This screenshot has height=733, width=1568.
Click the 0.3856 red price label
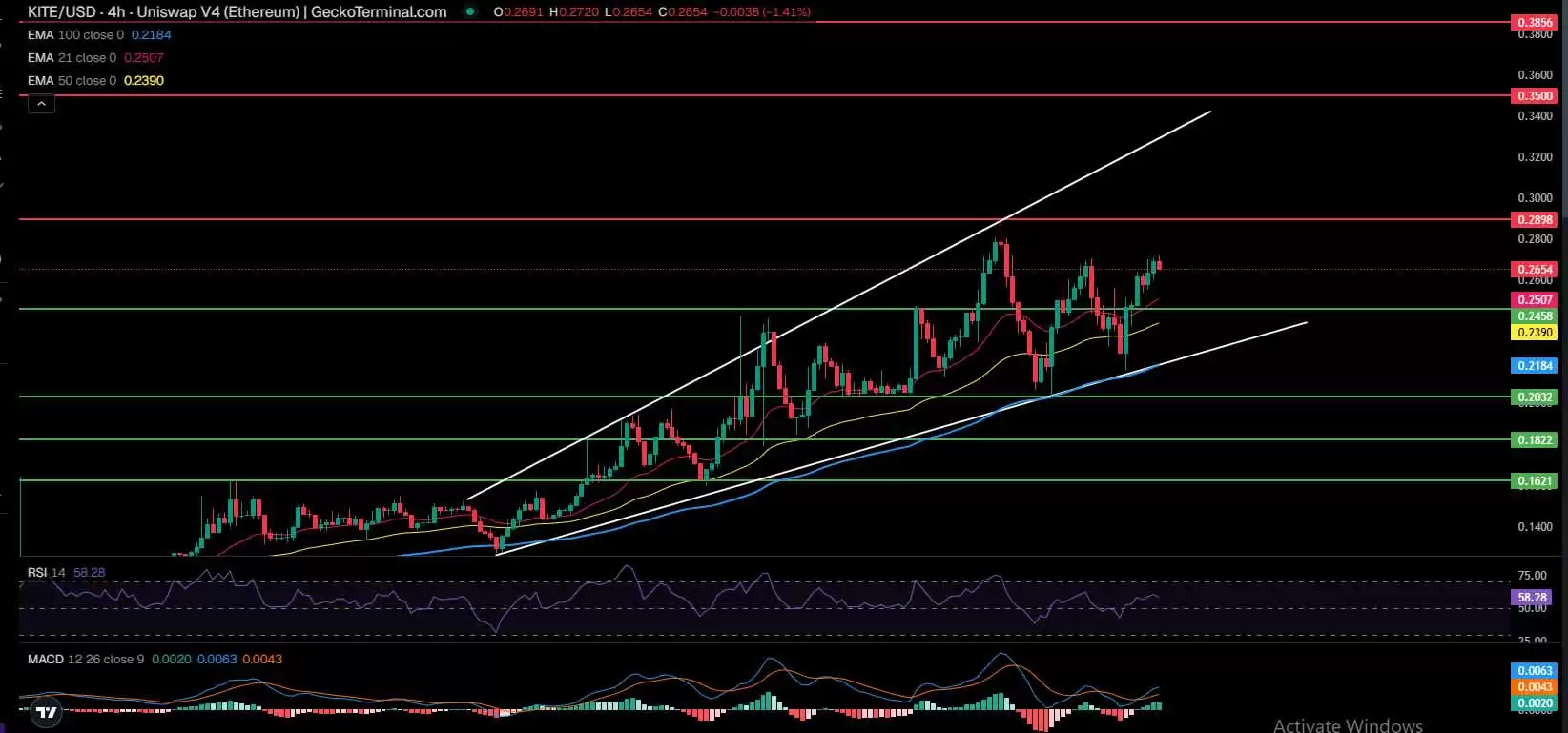[x=1534, y=22]
